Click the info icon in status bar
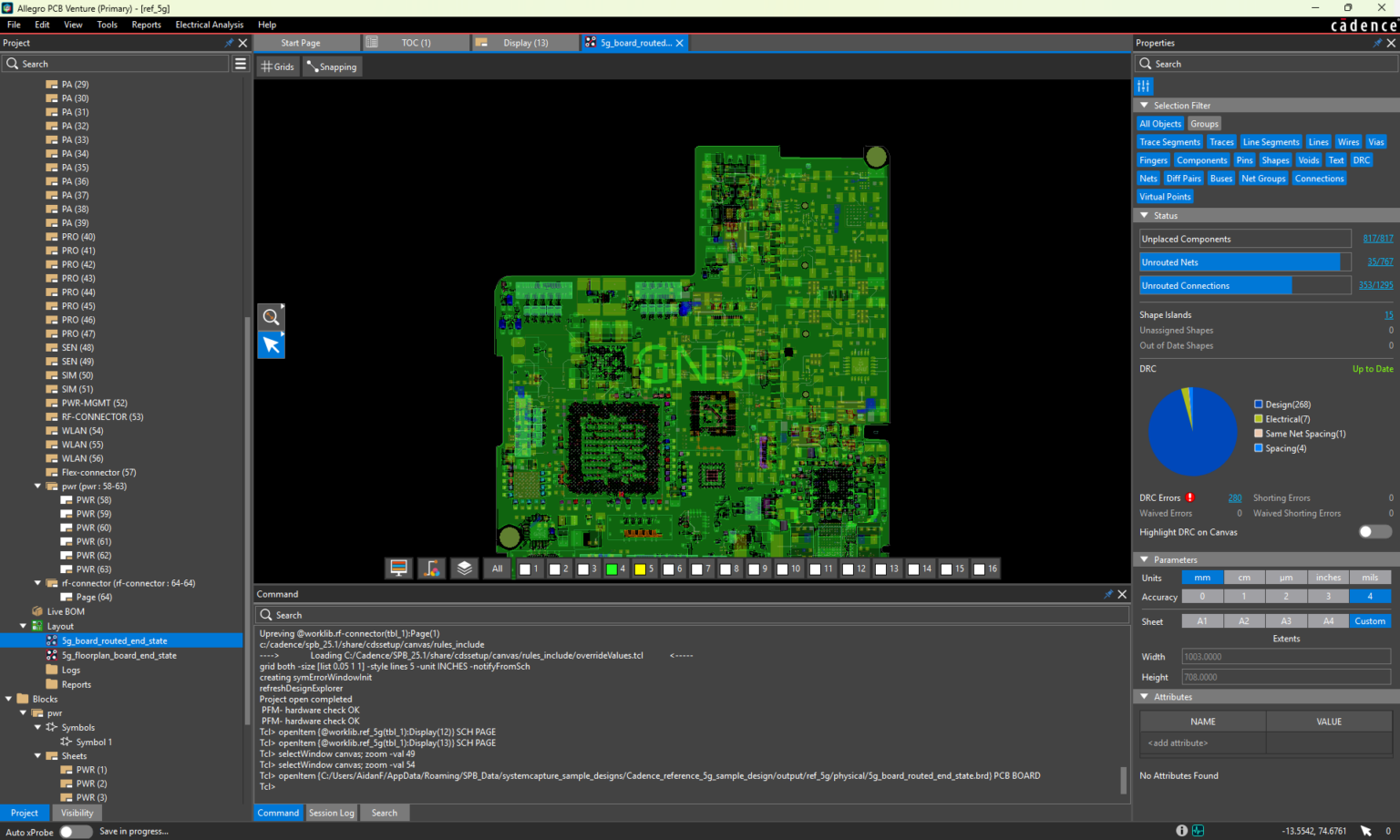 pyautogui.click(x=1181, y=831)
